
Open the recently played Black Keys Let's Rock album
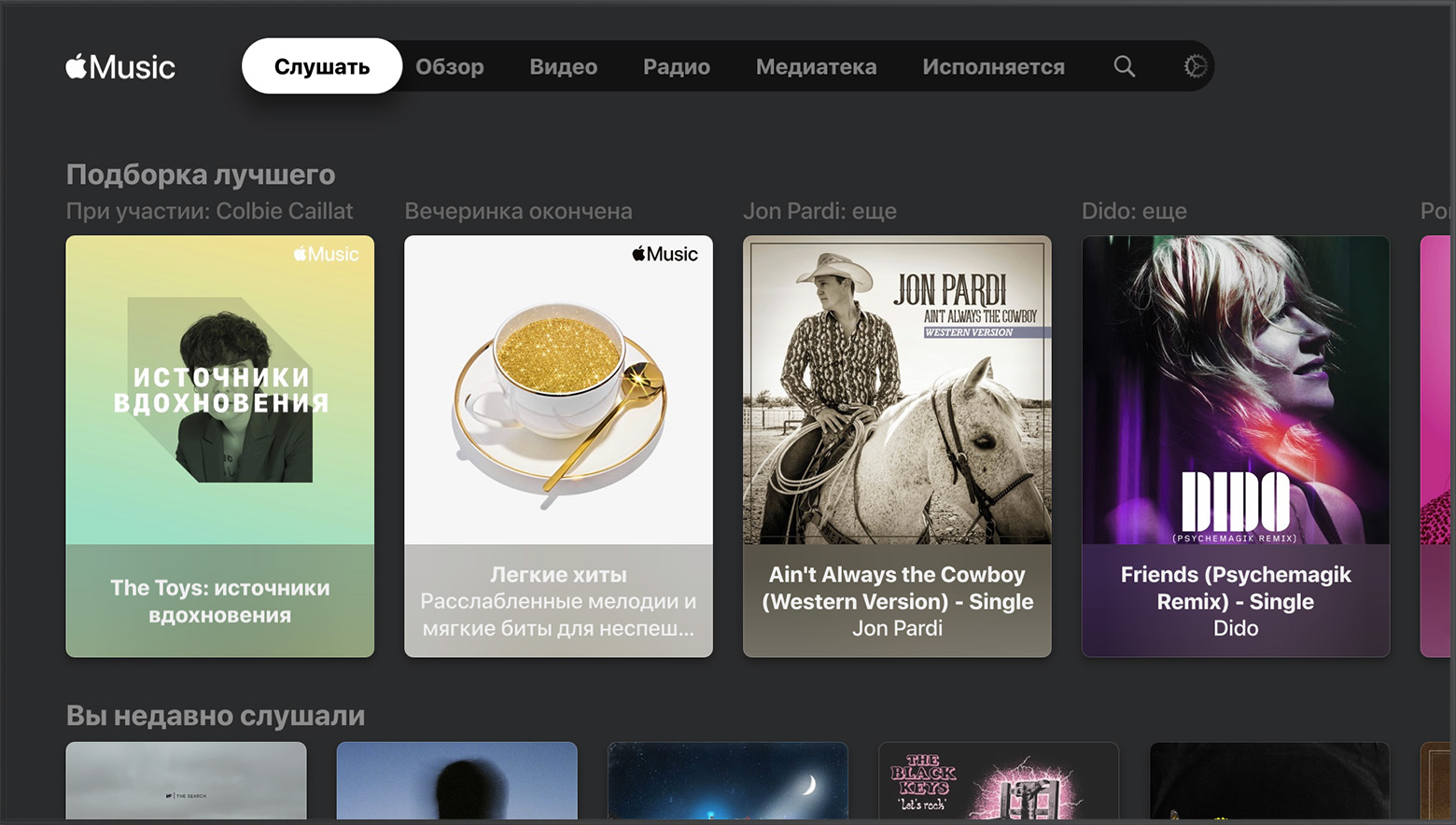click(999, 781)
